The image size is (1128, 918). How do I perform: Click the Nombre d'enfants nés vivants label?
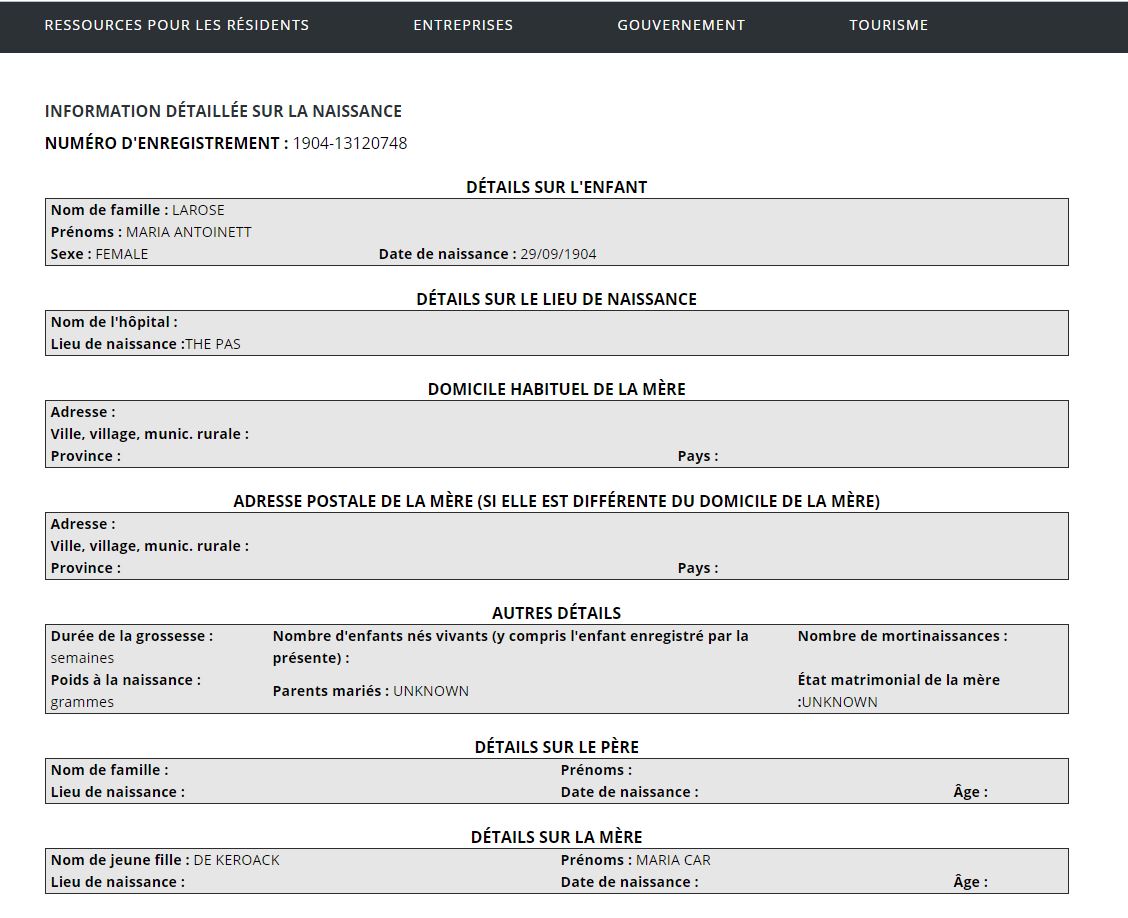[511, 647]
